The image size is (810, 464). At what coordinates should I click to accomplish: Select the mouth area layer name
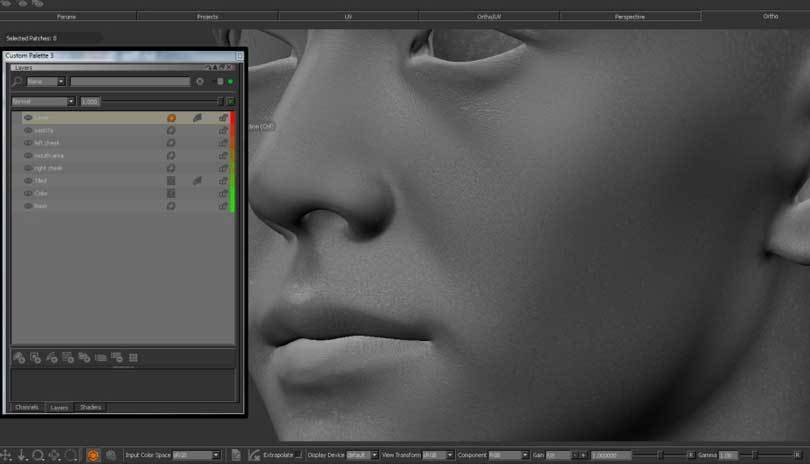[49, 156]
